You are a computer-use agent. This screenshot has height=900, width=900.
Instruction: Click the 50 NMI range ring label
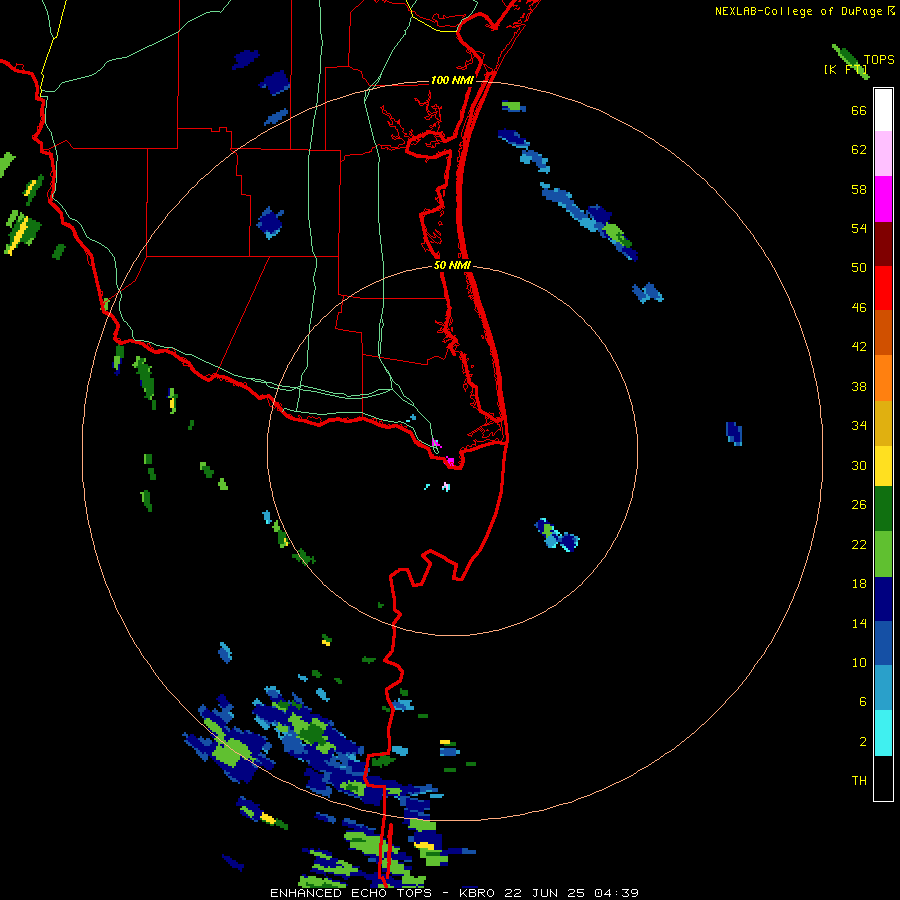452,265
